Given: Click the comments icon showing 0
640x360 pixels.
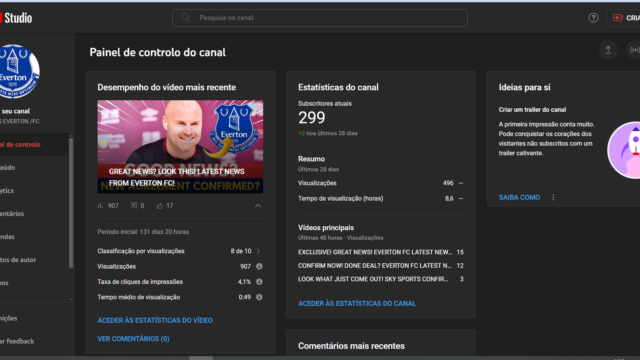Looking at the screenshot, I should click(x=134, y=206).
